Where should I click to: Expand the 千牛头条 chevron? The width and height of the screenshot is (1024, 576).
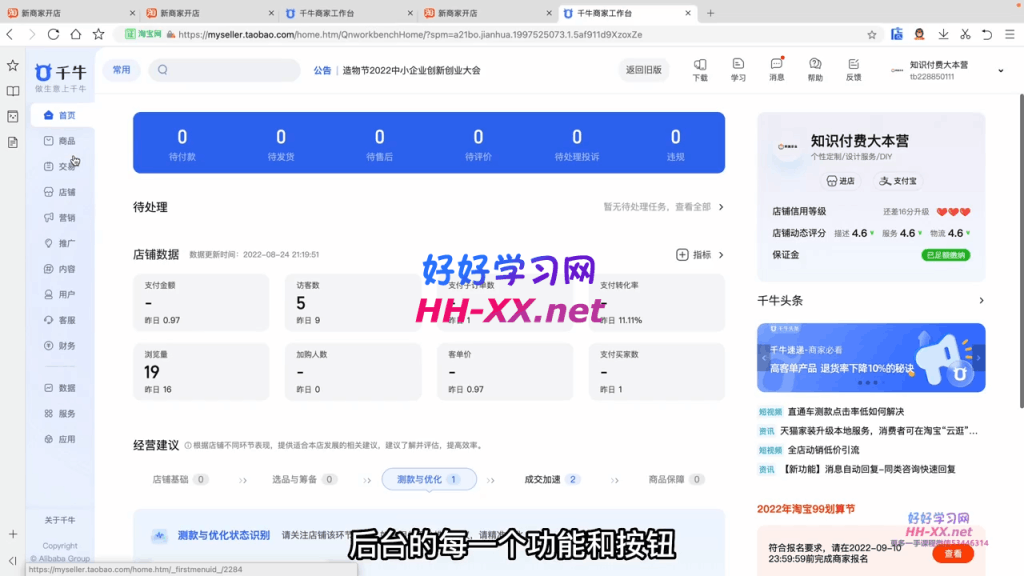click(981, 300)
